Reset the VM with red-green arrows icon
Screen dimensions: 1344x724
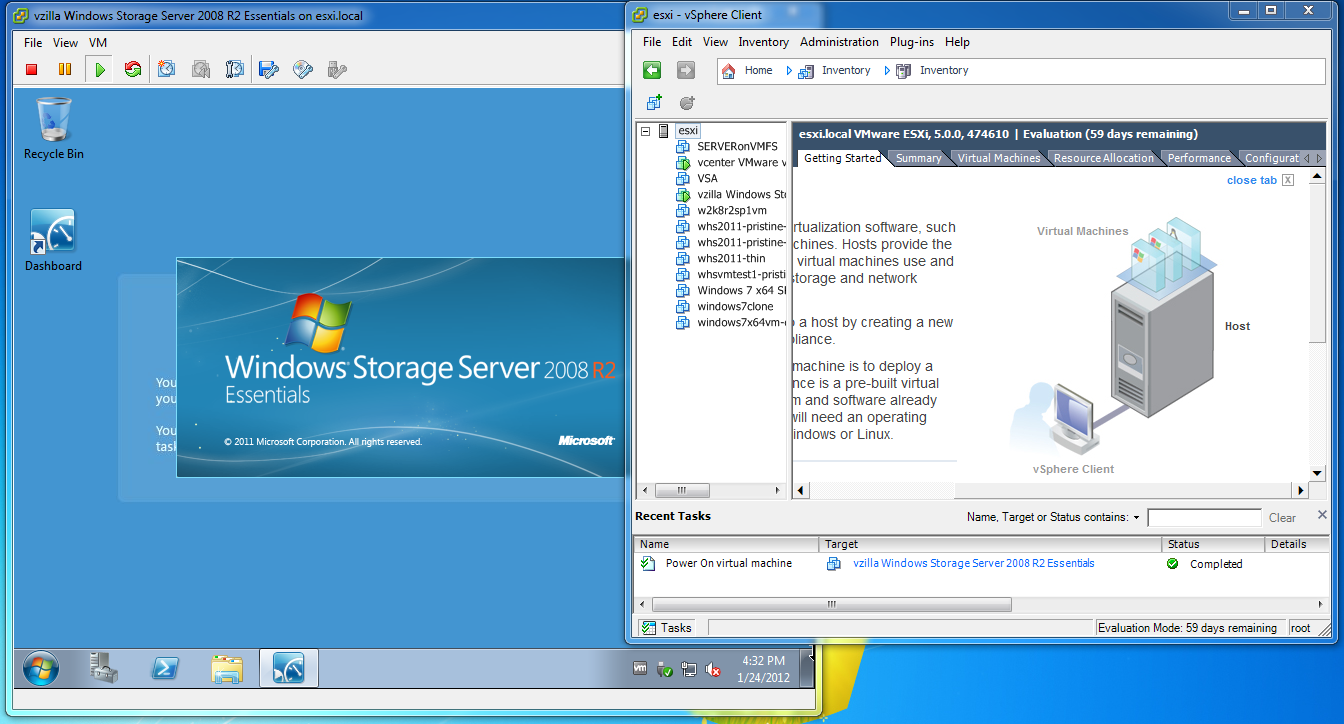[x=132, y=69]
